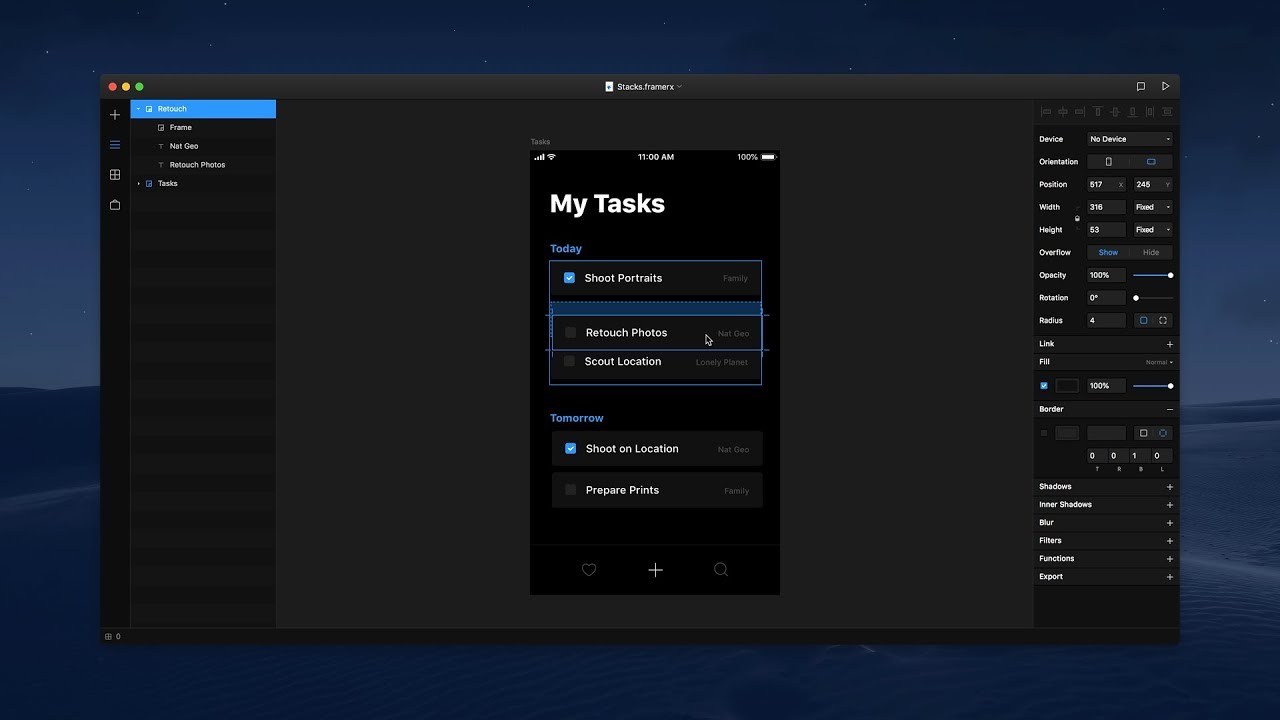Click the Fill opacity slider handle
The image size is (1280, 720).
point(1170,386)
